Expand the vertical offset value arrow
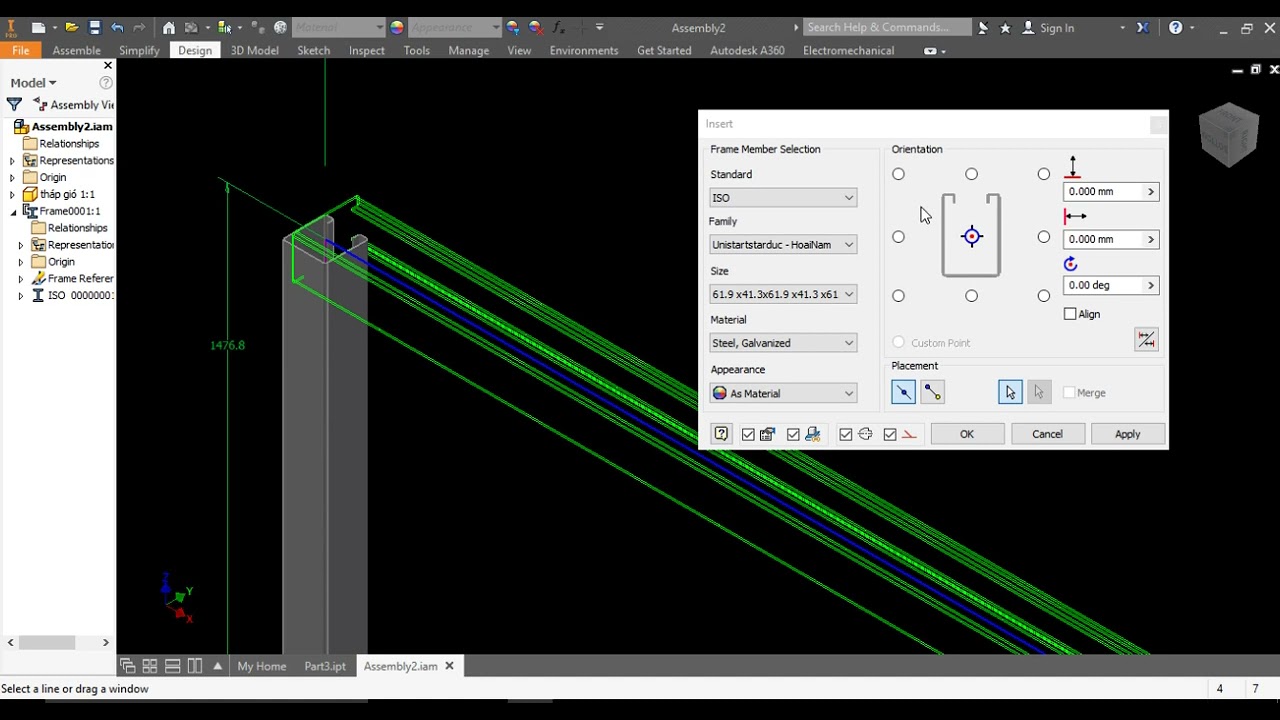Viewport: 1280px width, 720px height. point(1150,191)
